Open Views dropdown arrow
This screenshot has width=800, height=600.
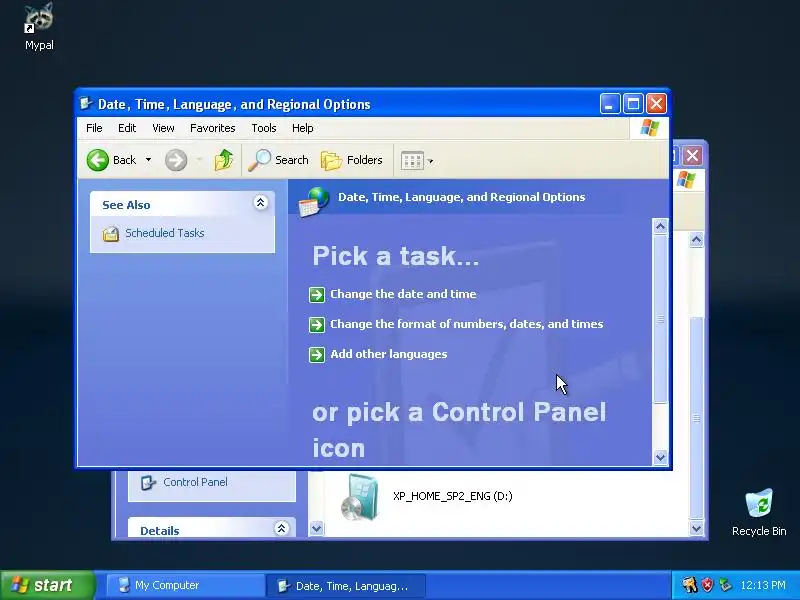(430, 161)
